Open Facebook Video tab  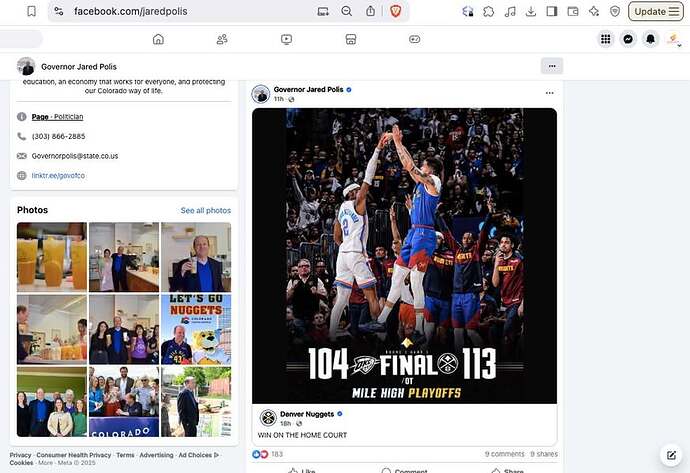[x=286, y=40]
